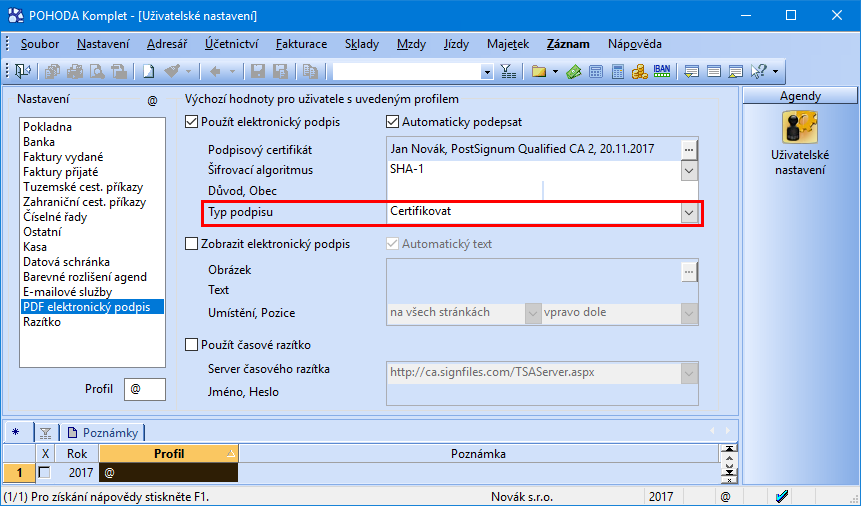The width and height of the screenshot is (861, 506).
Task: Click the Důvod text input field
Action: coord(465,191)
